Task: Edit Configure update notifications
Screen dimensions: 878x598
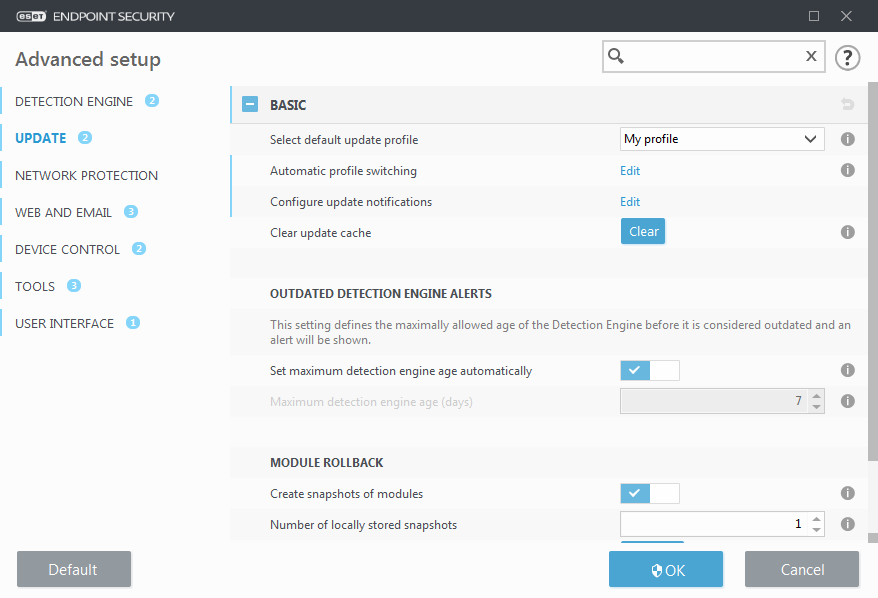Action: pos(630,202)
